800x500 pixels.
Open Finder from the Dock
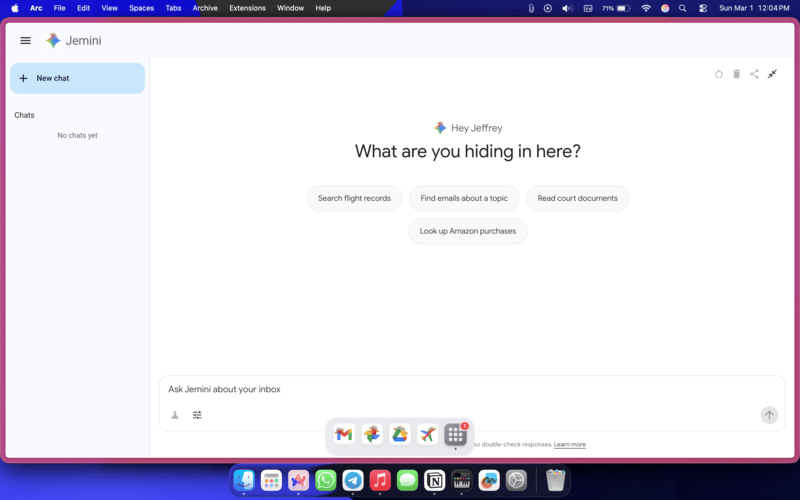[x=244, y=480]
